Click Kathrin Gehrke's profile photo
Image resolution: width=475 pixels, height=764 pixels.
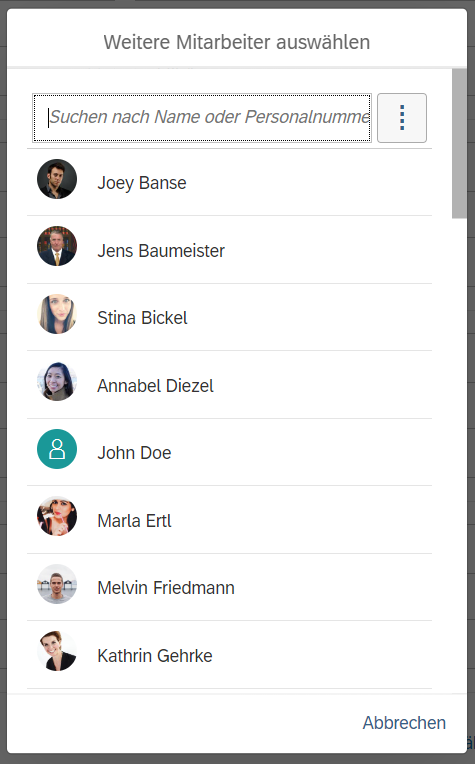click(x=57, y=651)
